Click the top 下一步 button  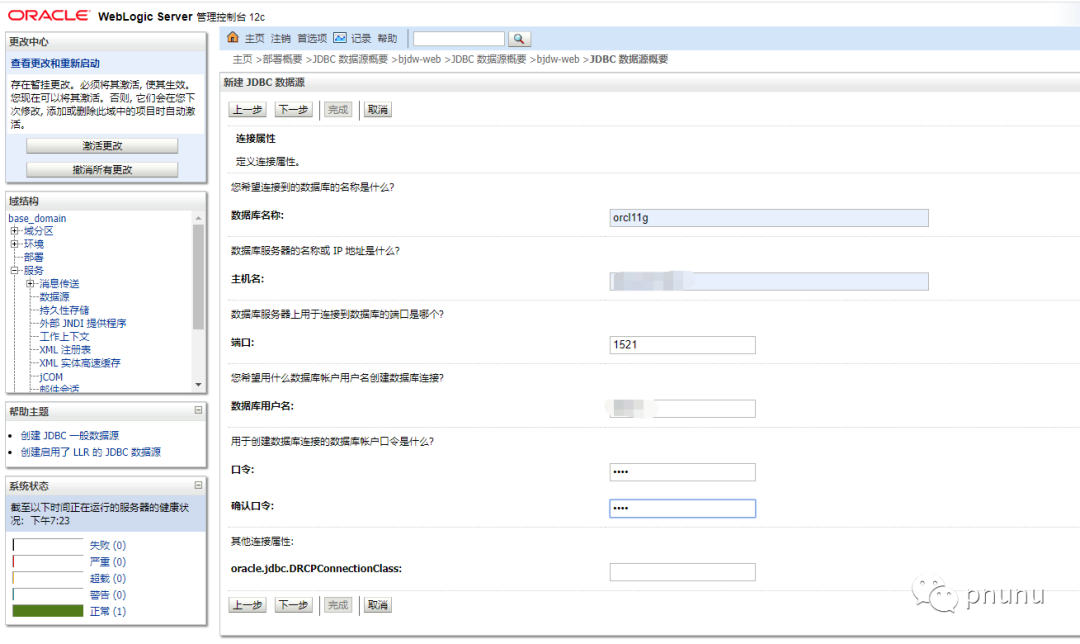(x=293, y=110)
